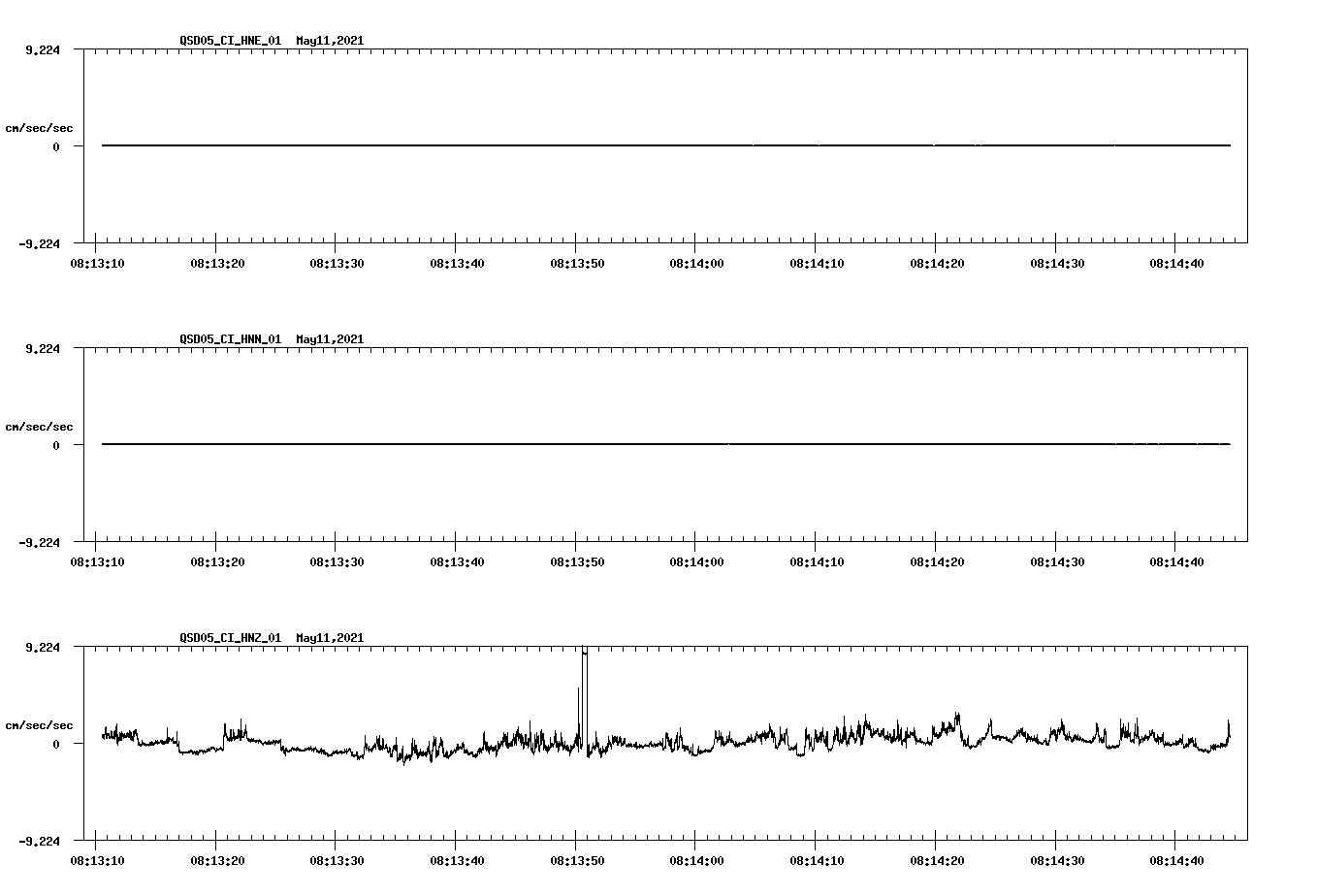Click the 08:13:50 time tick under middle plot

tap(580, 560)
